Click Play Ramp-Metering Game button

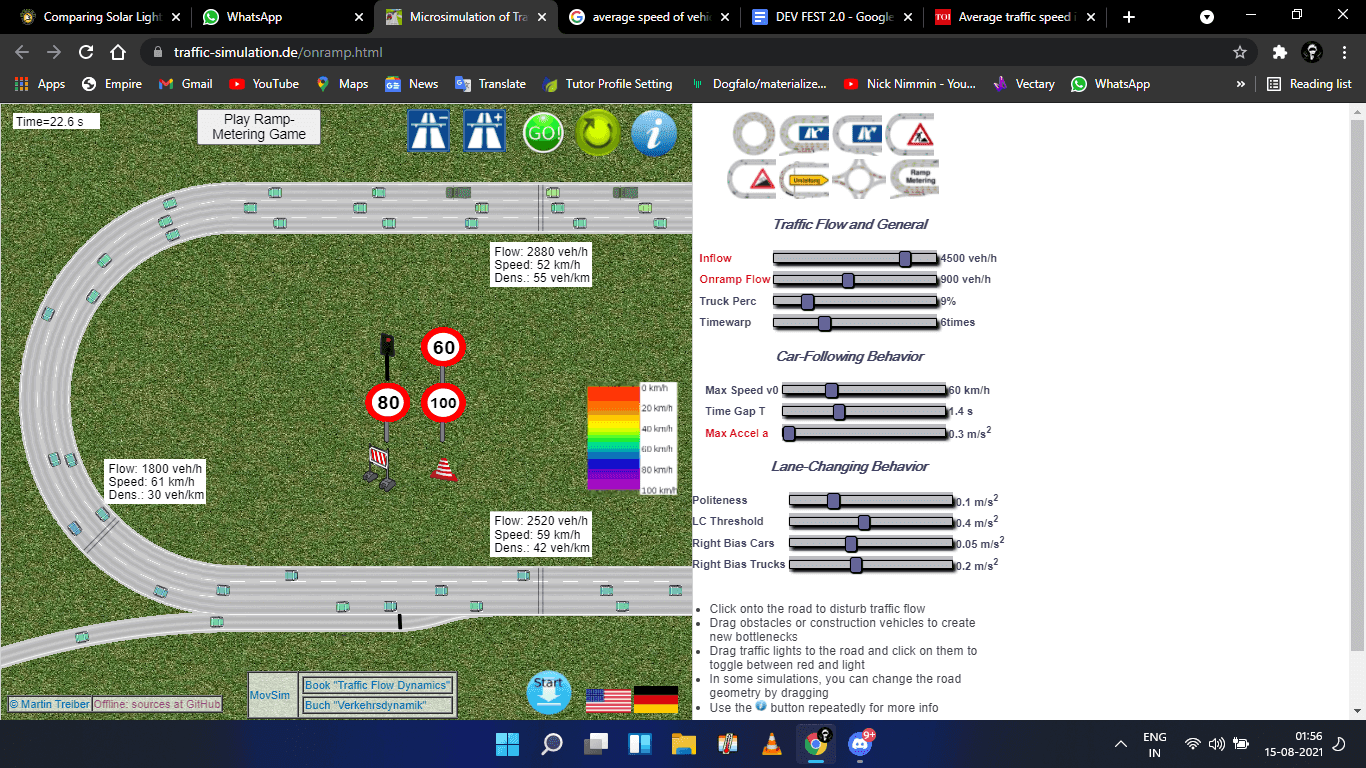(259, 127)
